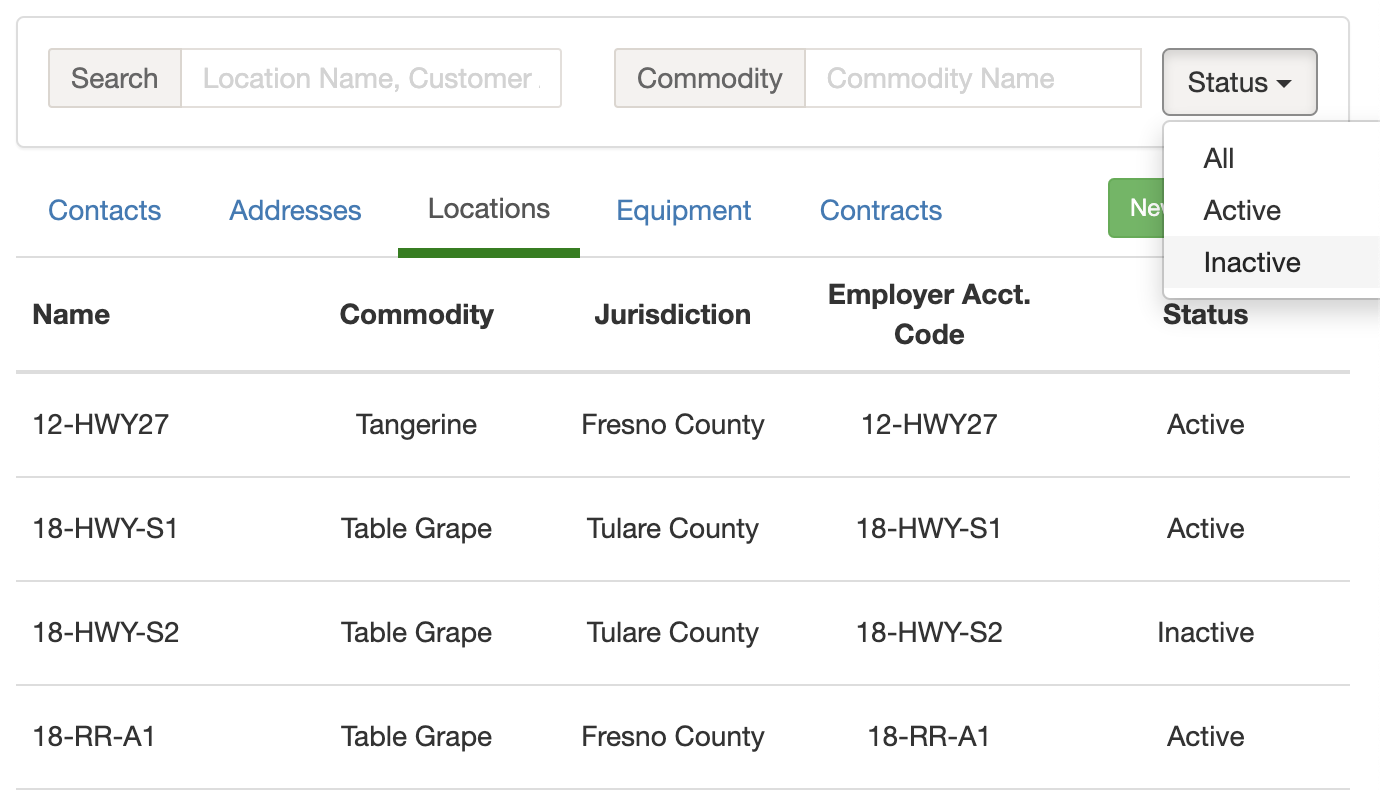This screenshot has height=790, width=1380.
Task: Open the 18-RR-A1 location entry
Action: point(94,736)
